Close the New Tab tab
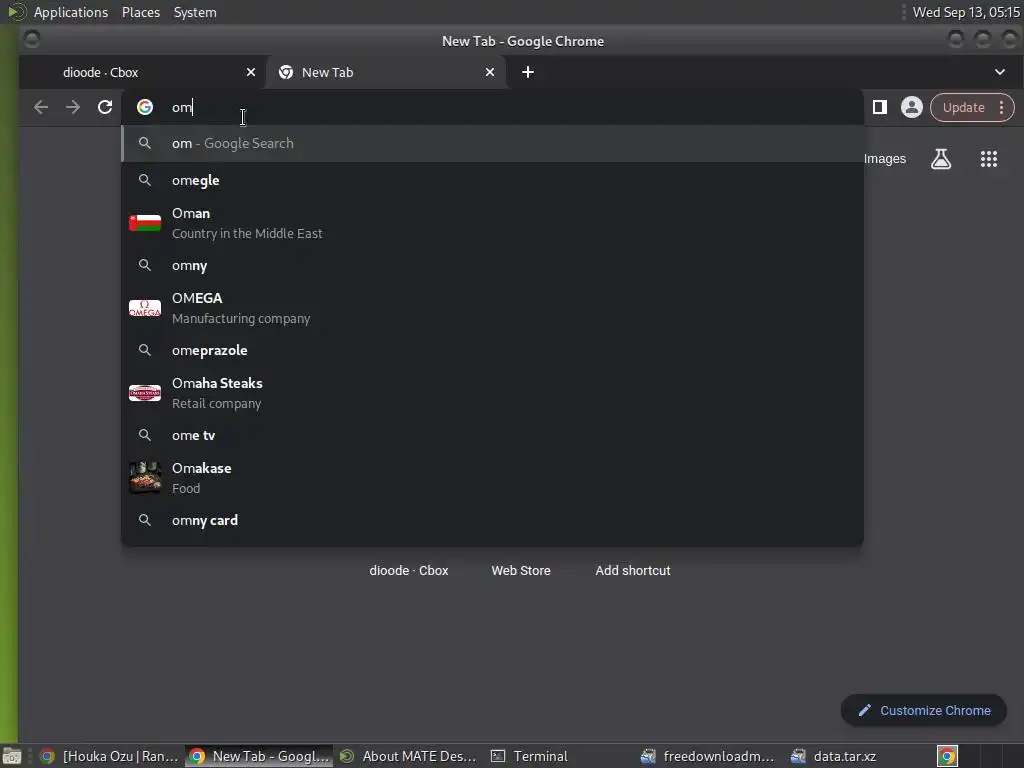 pyautogui.click(x=490, y=72)
